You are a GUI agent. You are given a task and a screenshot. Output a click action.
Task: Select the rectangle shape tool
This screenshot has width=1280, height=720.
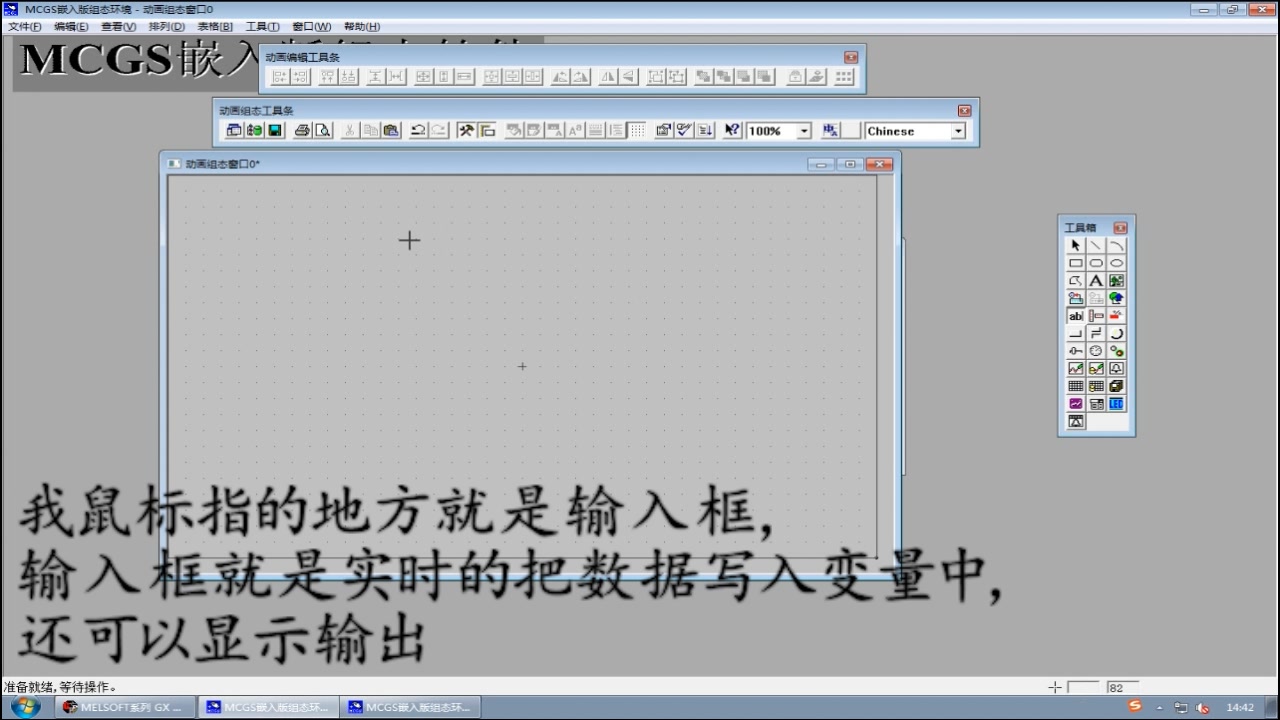(1076, 263)
